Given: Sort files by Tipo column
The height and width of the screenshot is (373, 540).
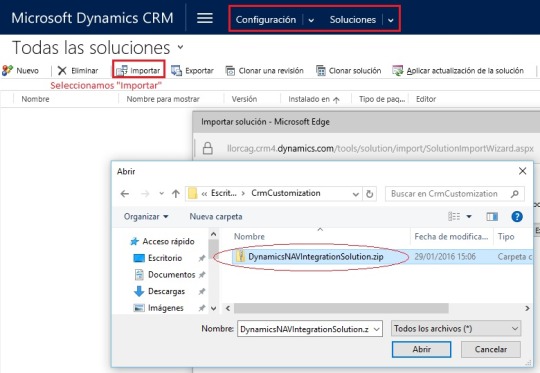Looking at the screenshot, I should 506,237.
